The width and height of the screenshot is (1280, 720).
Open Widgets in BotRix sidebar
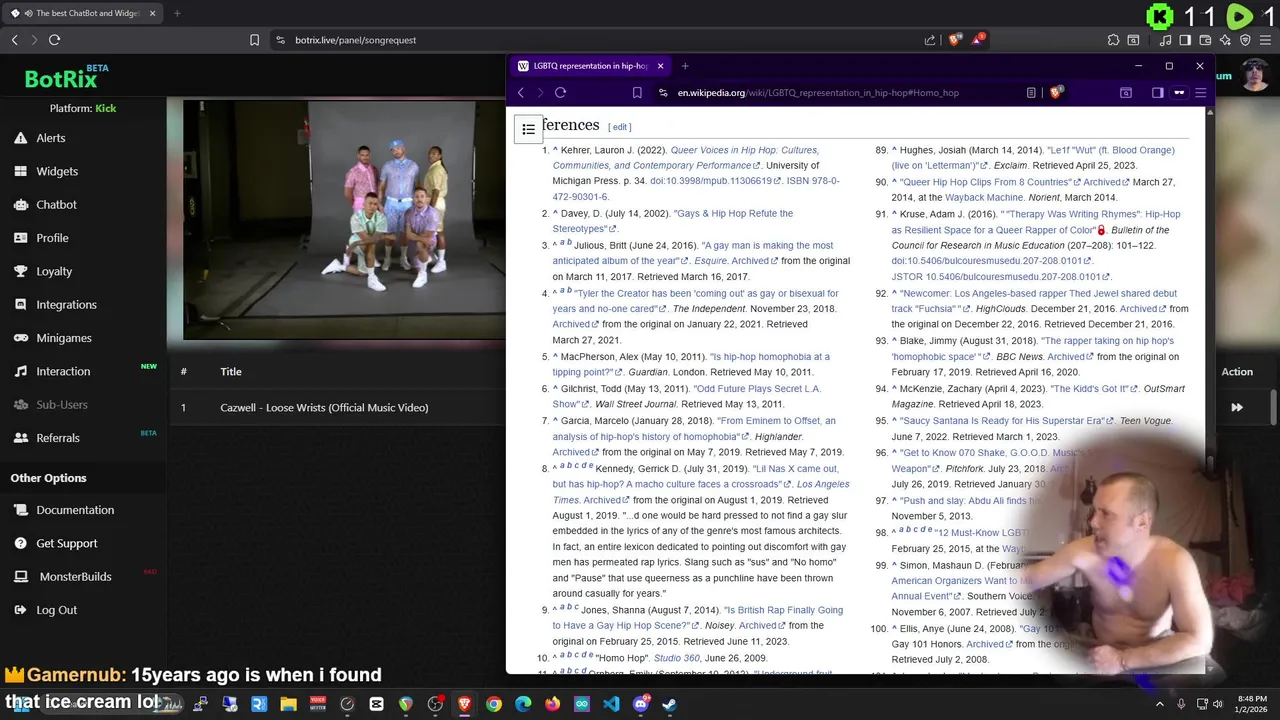[57, 171]
